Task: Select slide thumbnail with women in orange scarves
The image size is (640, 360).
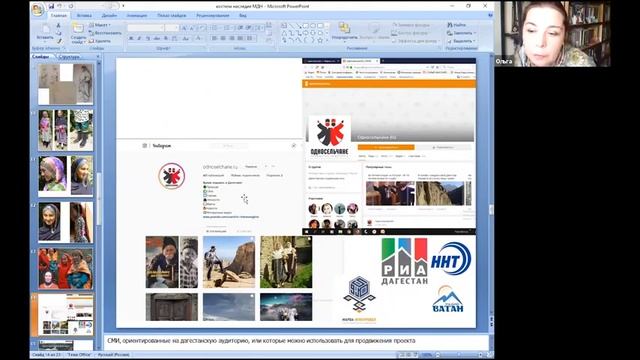Action: (x=65, y=269)
